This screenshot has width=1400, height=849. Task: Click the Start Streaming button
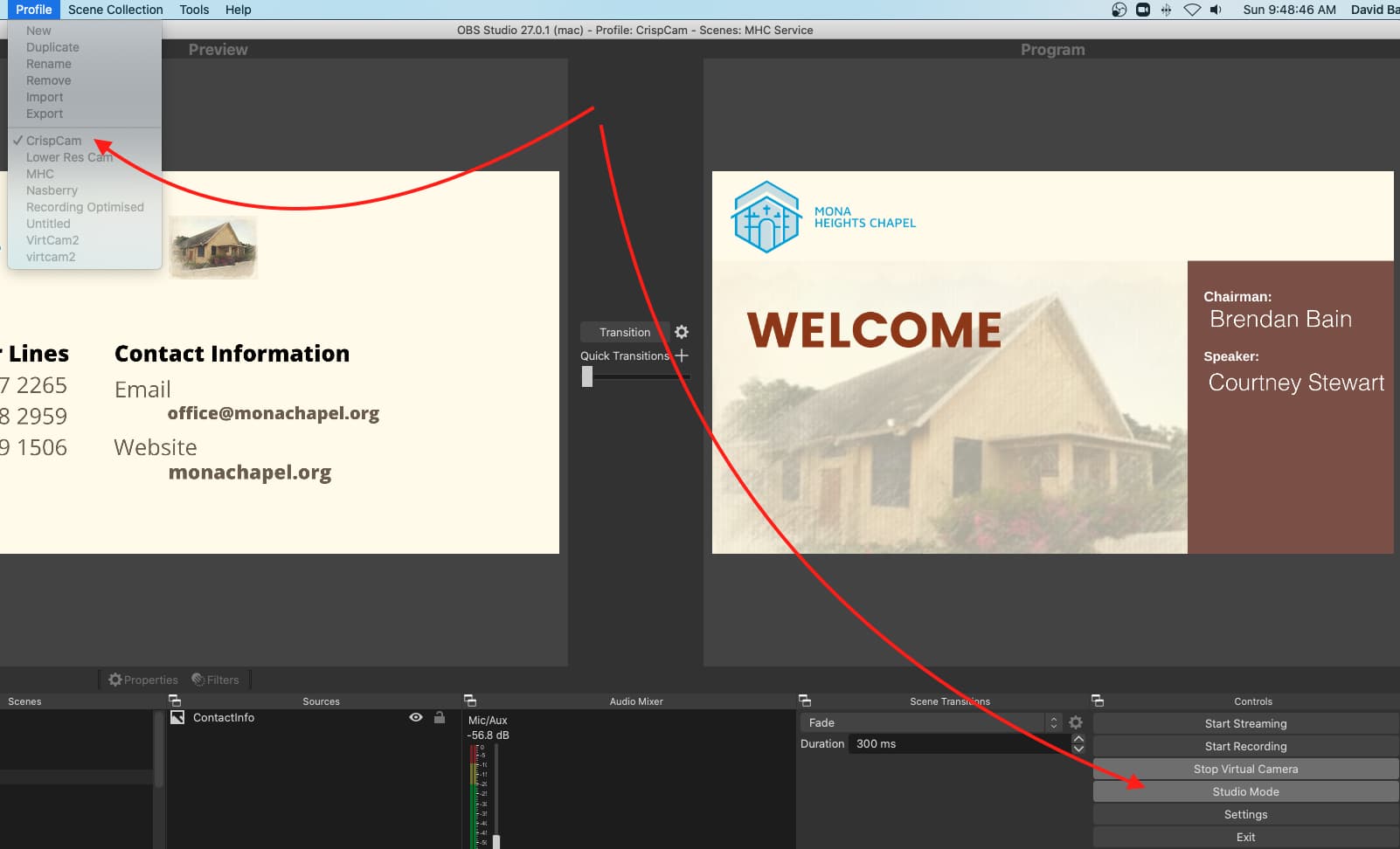coord(1245,723)
